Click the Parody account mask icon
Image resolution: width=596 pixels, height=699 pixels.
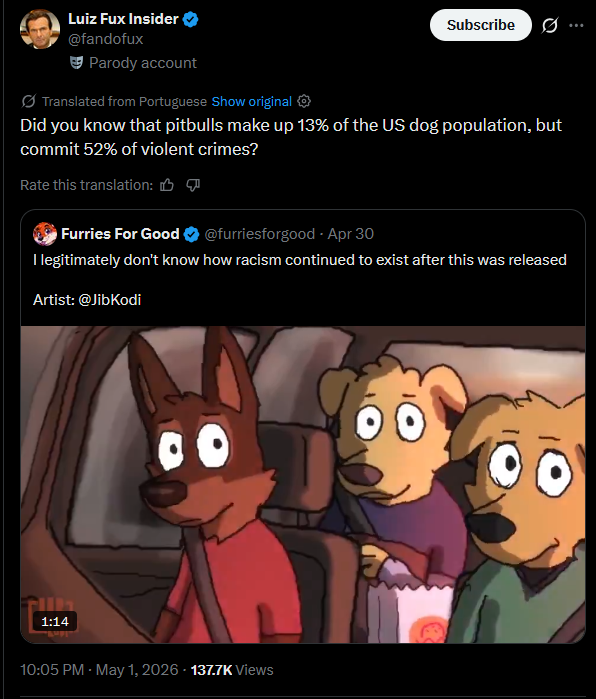pos(77,63)
